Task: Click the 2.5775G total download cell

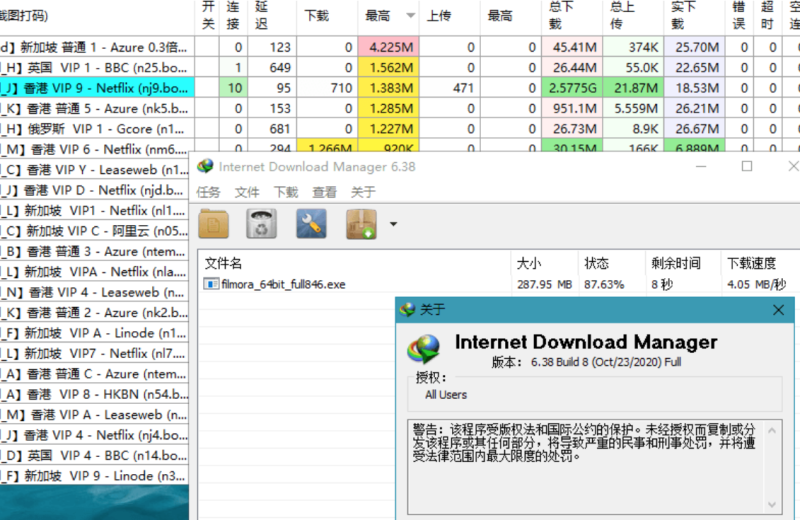Action: 572,88
